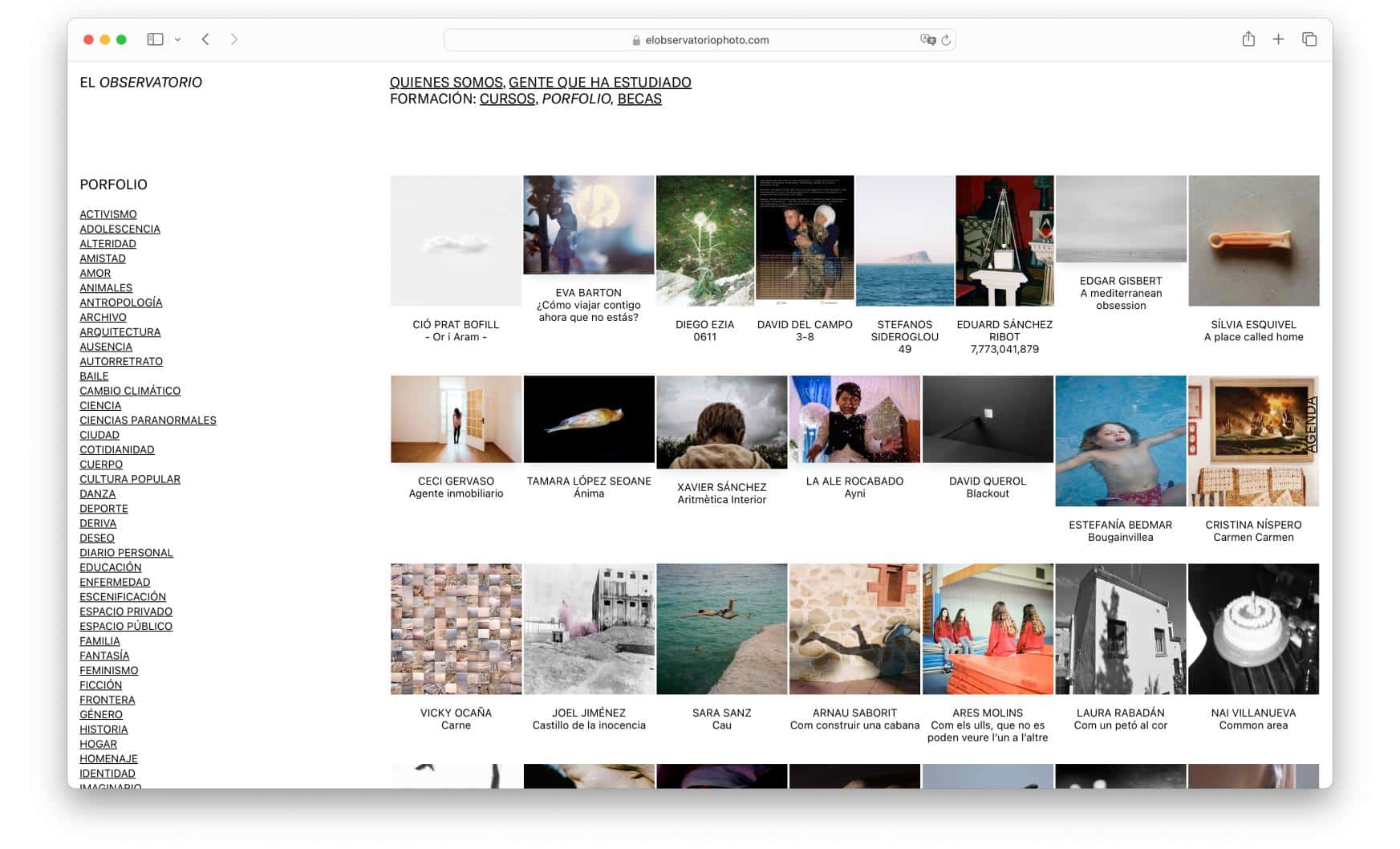
Task: Open Ció Prat Bofill cloud thumbnail
Action: [x=456, y=241]
